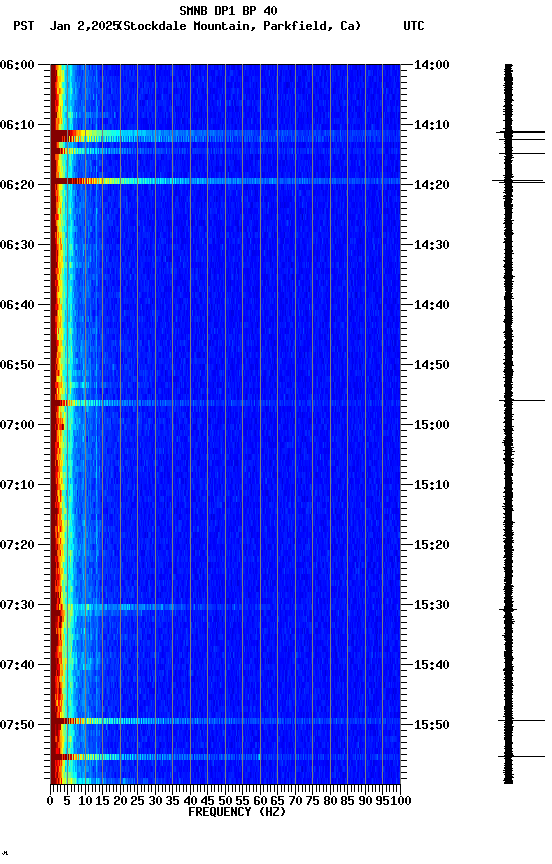Click the 100 Hz frequency tick label

402,801
